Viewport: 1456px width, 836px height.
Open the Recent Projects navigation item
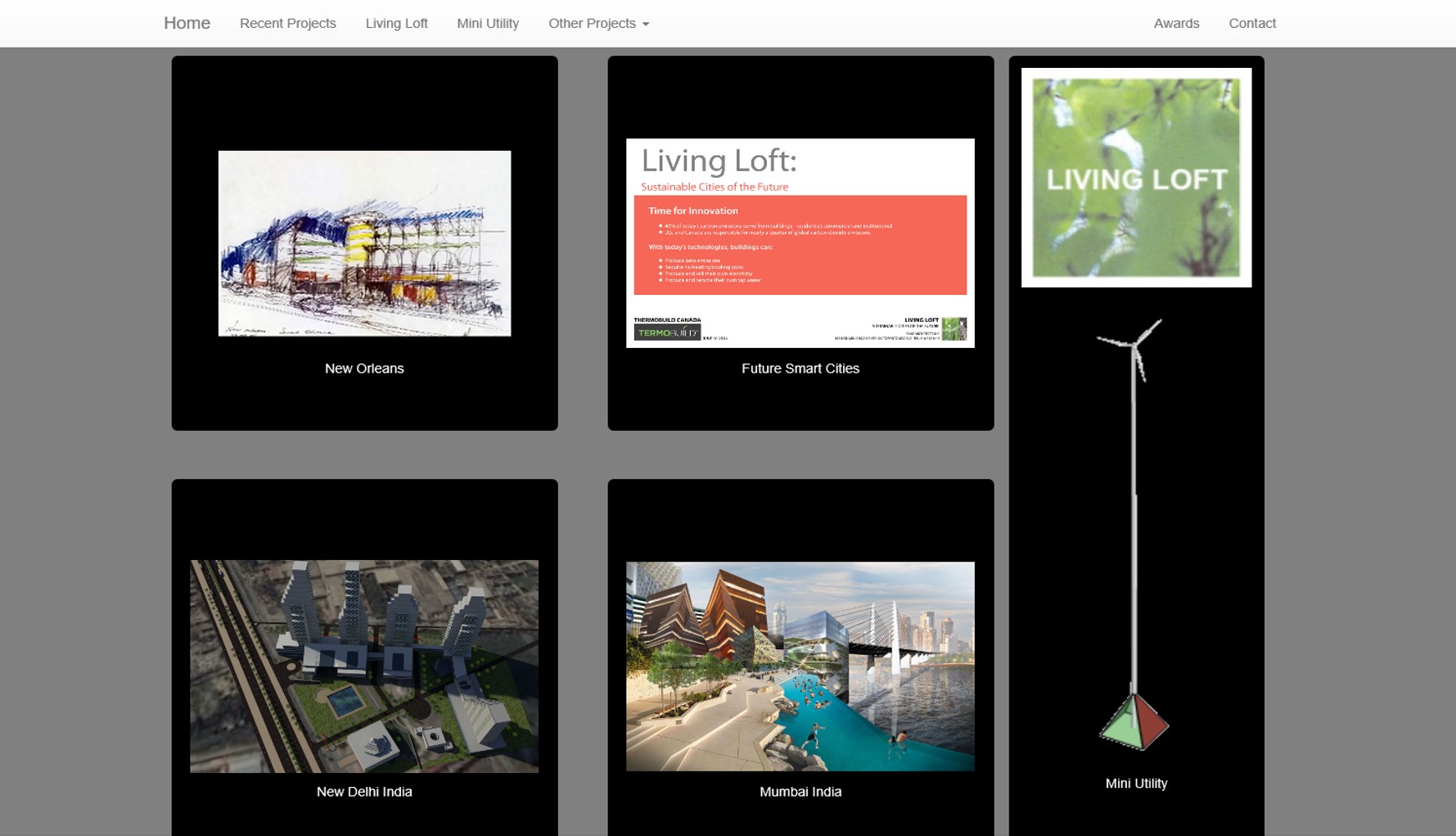(287, 23)
